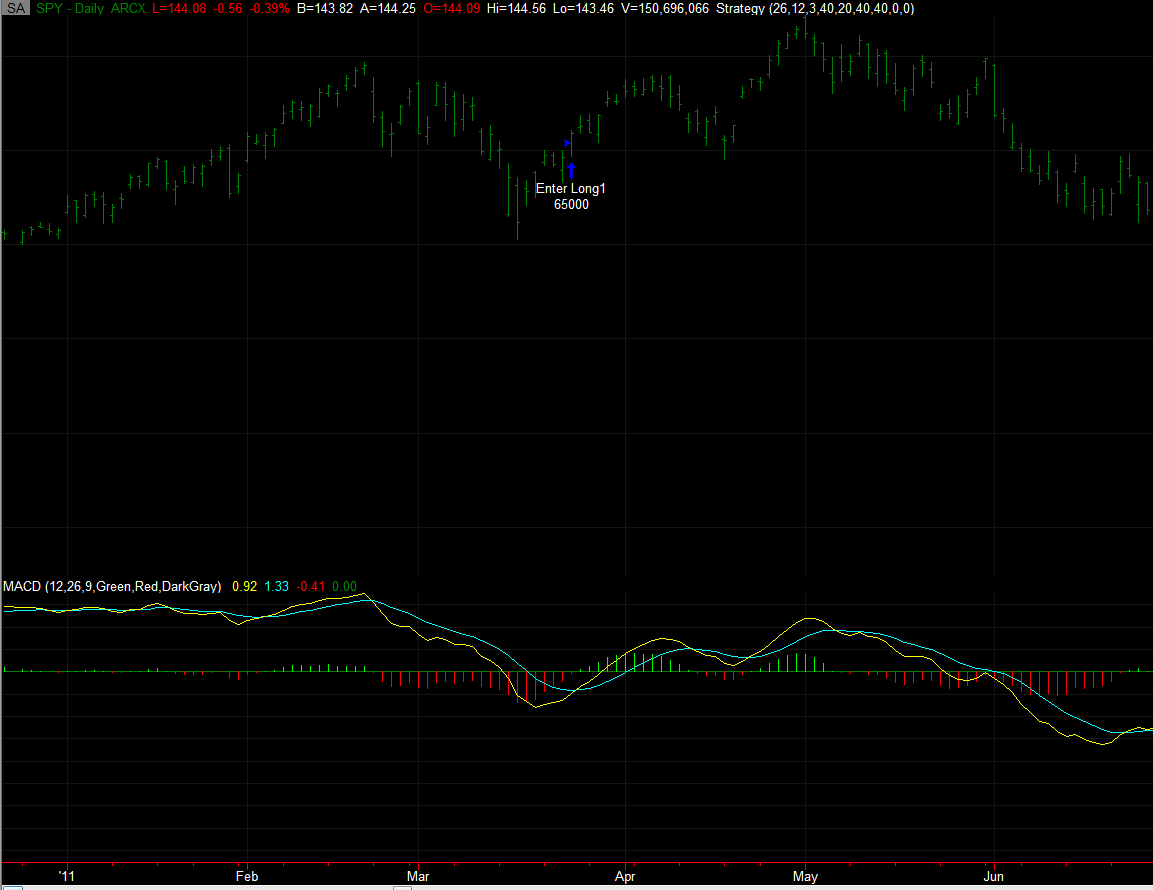Screen dimensions: 1153x890
Task: Click the ask value 'A=144.25'
Action: pyautogui.click(x=388, y=8)
